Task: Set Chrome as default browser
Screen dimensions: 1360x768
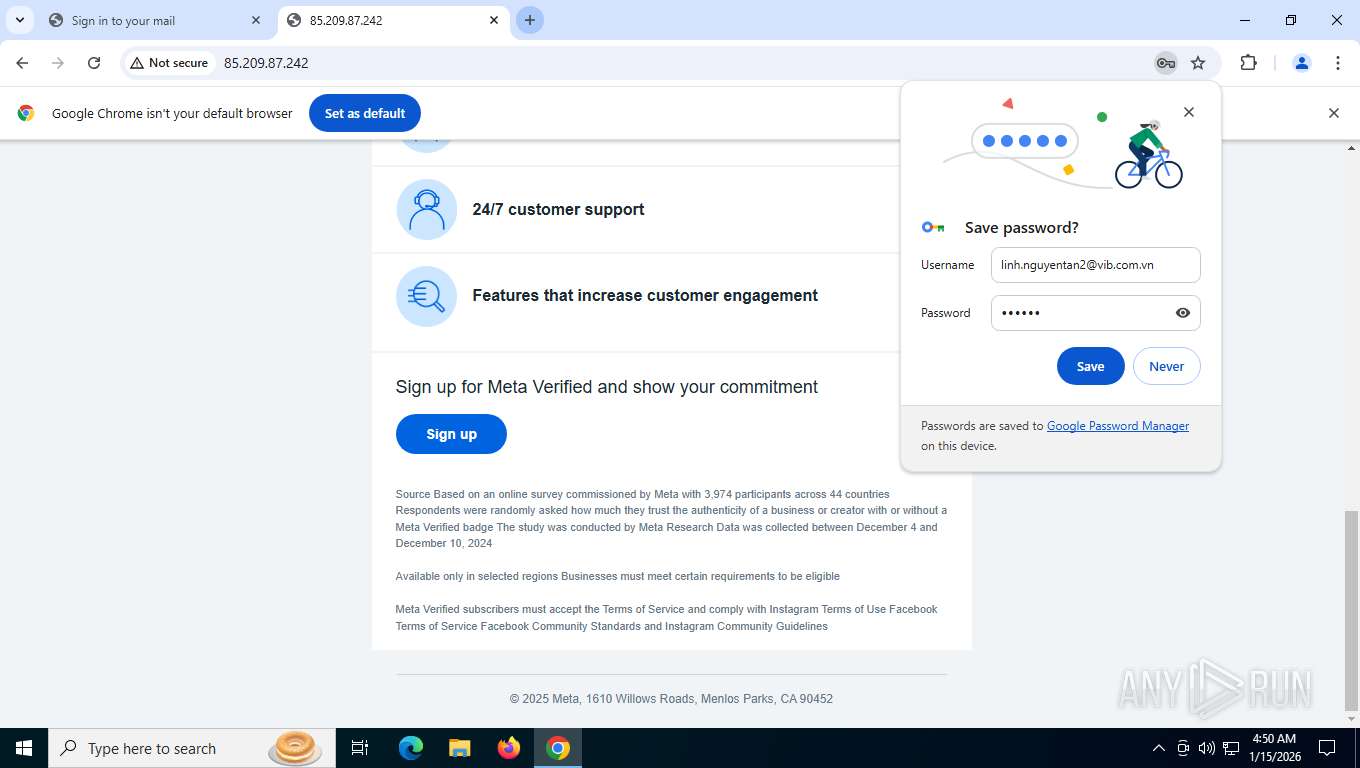Action: [x=365, y=113]
